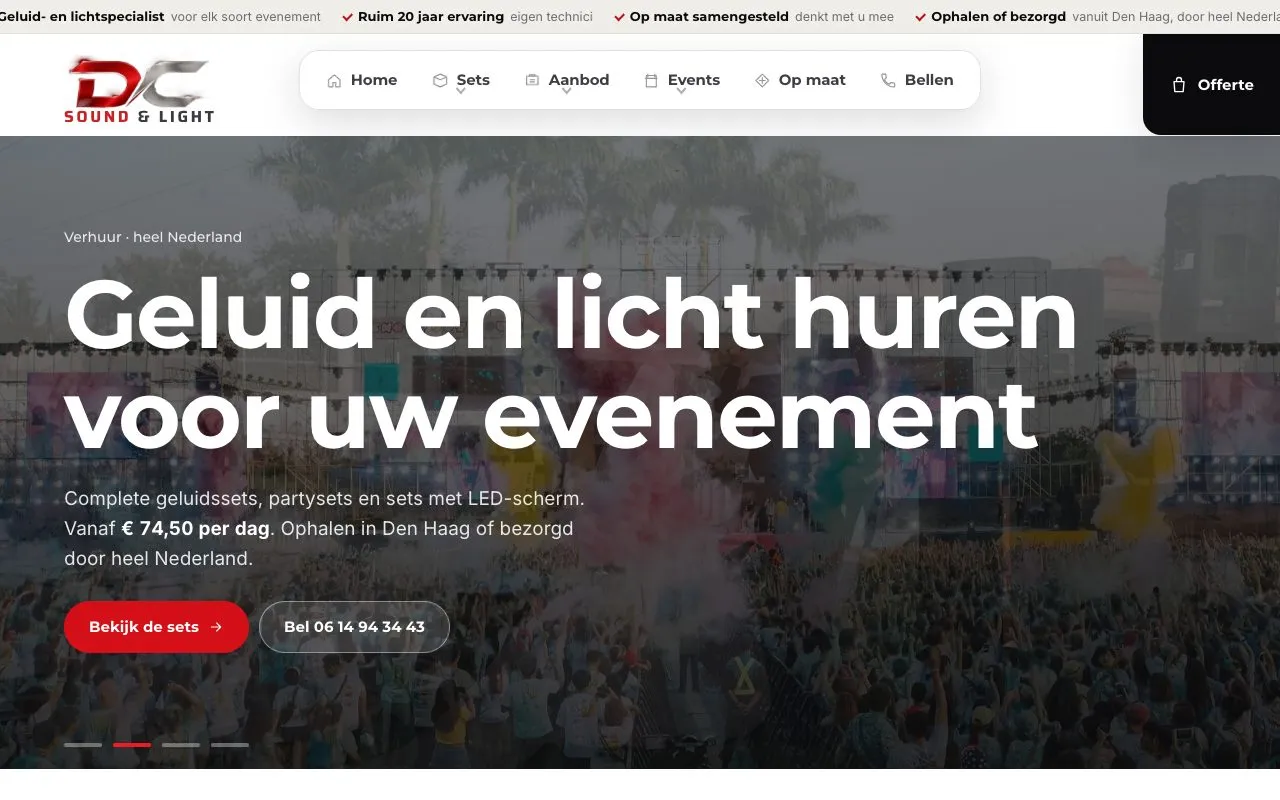
Task: Click the calendar icon beside Events
Action: (651, 81)
